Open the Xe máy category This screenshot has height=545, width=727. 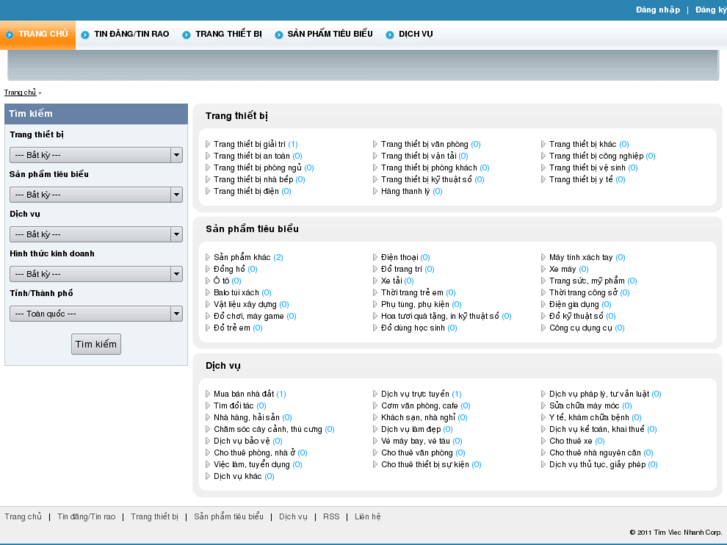(x=562, y=269)
